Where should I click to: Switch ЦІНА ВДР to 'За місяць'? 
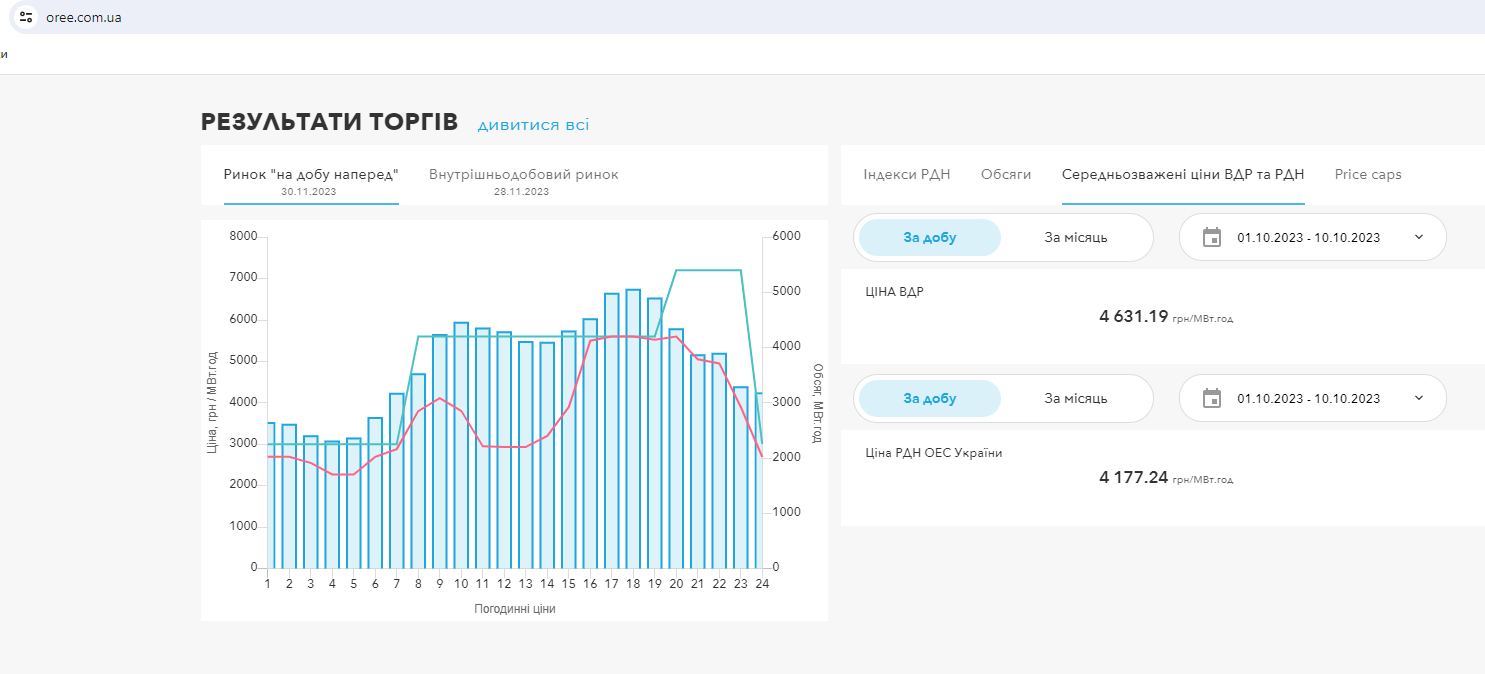(x=1075, y=237)
